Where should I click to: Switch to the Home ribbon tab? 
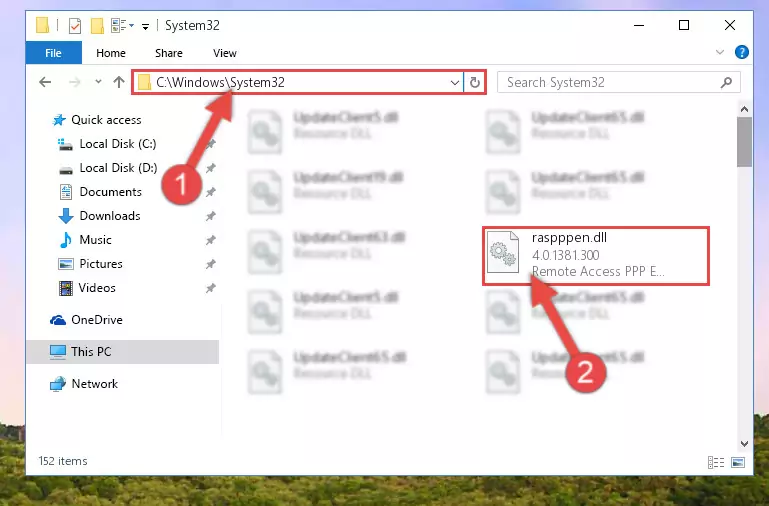(111, 53)
